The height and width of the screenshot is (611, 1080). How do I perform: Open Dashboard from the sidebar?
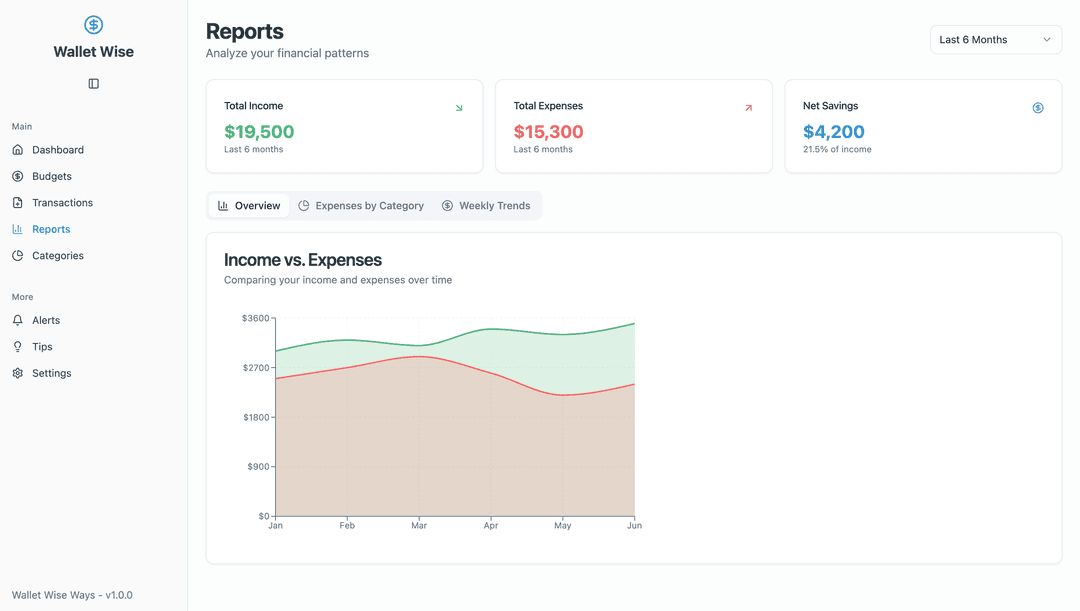tap(58, 149)
